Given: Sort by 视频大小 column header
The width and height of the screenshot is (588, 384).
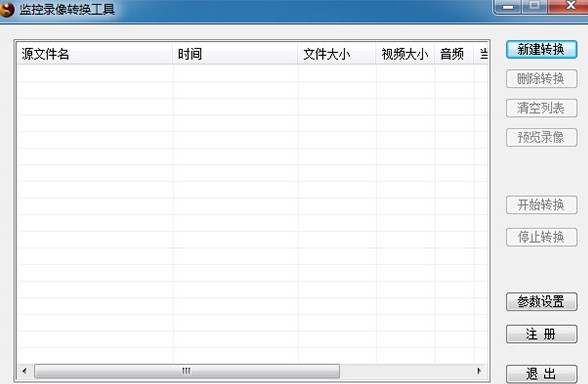Looking at the screenshot, I should (x=405, y=54).
